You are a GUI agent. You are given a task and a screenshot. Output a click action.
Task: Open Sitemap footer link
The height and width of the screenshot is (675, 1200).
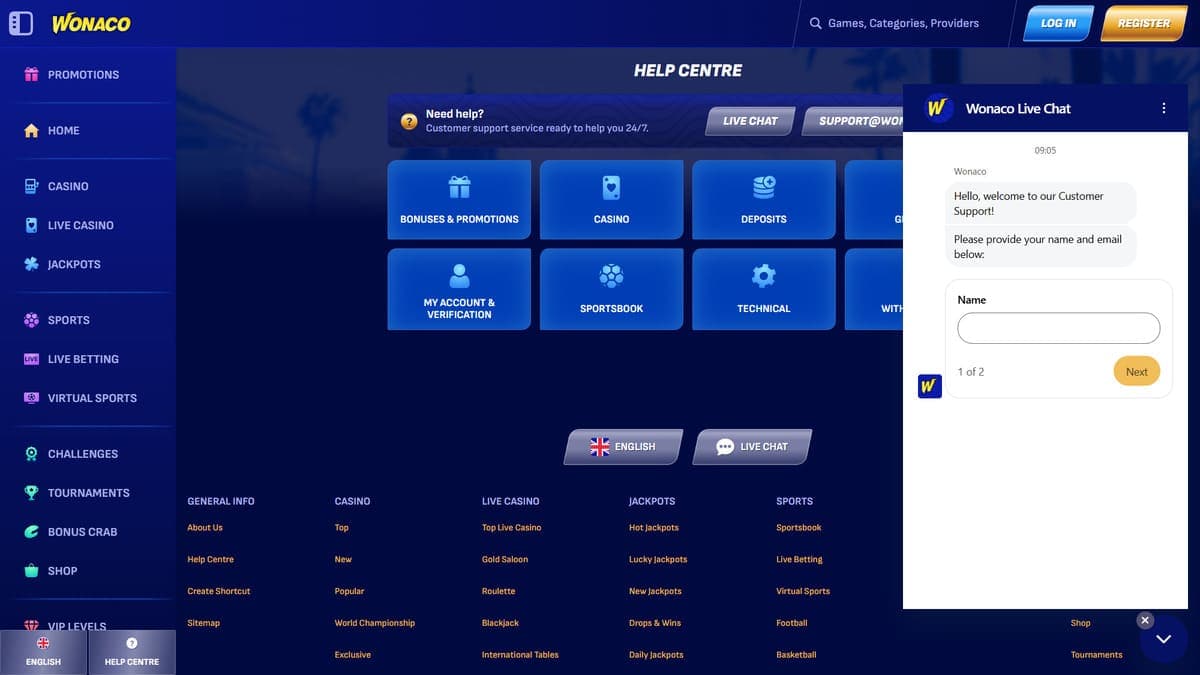[203, 623]
